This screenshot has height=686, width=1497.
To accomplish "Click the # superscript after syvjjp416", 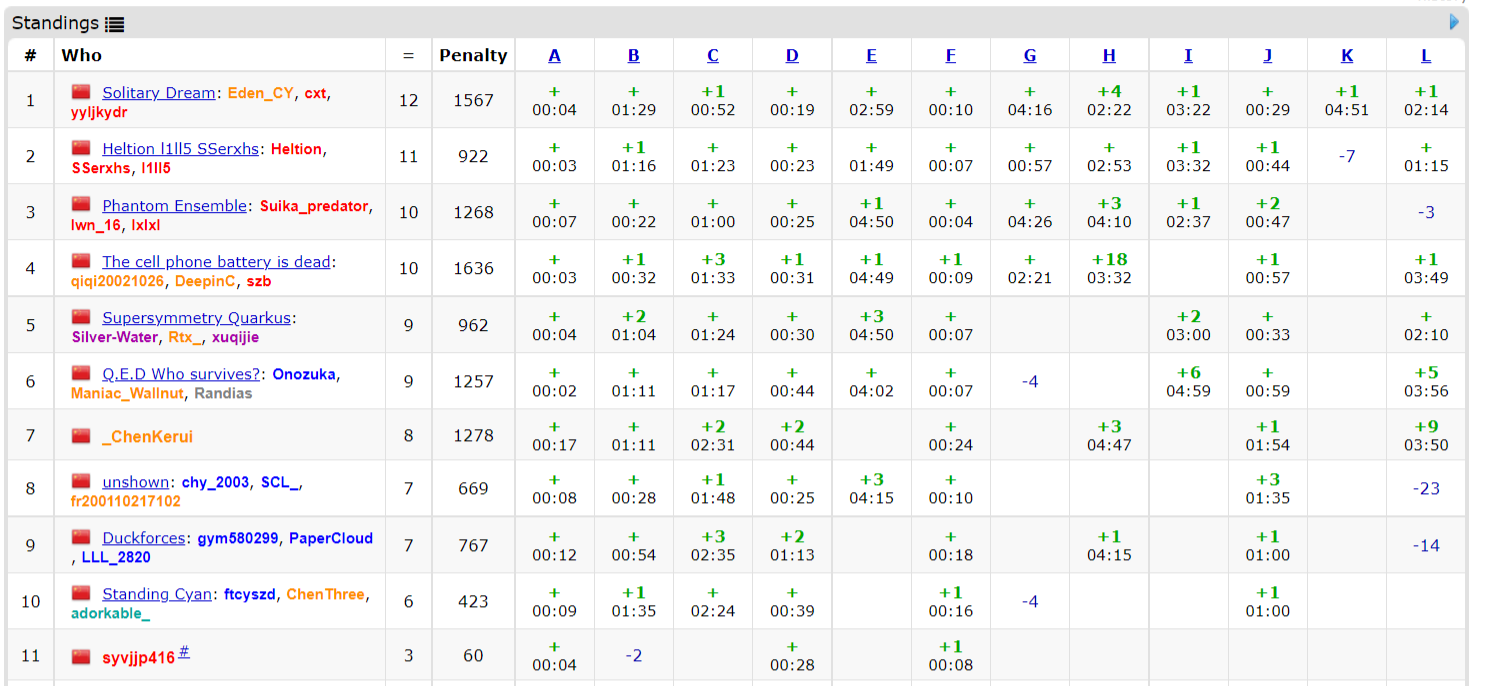I will coord(184,653).
